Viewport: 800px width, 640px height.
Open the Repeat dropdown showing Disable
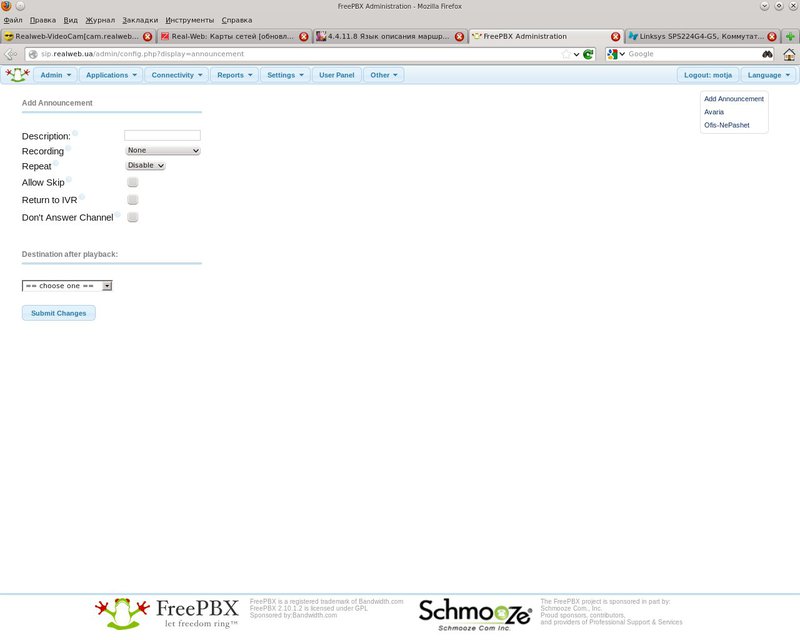click(x=145, y=165)
